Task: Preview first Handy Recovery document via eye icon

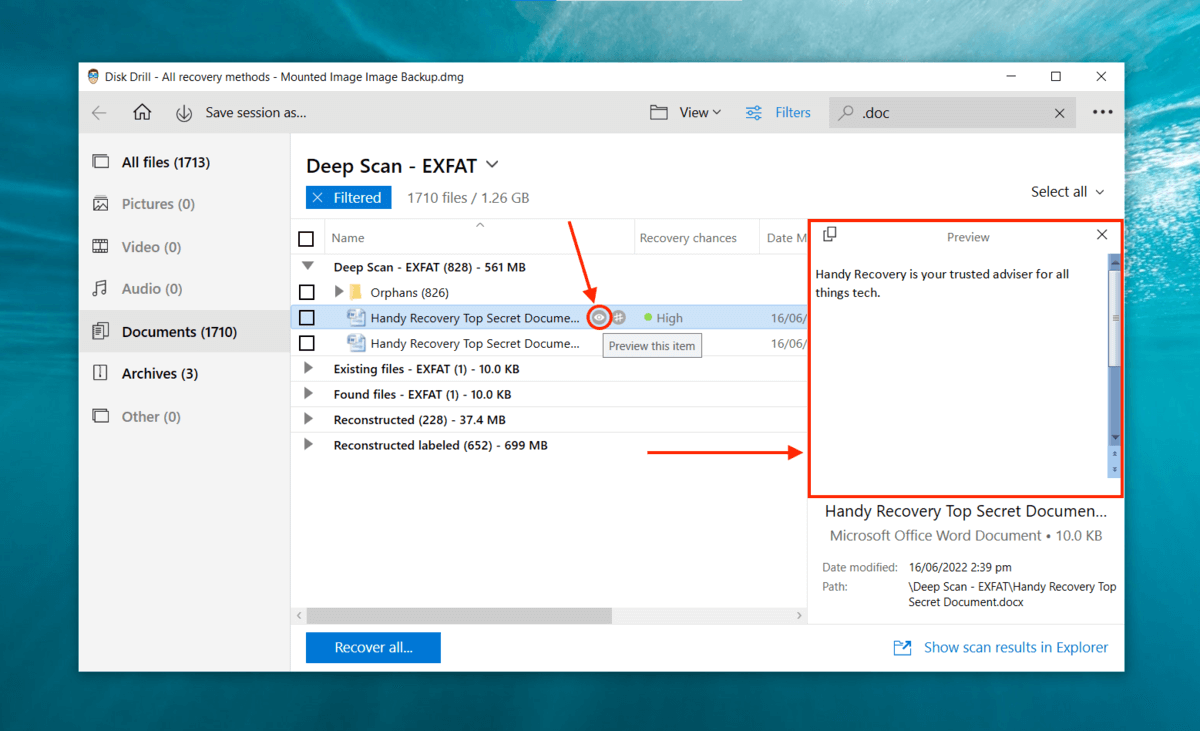Action: coord(599,317)
